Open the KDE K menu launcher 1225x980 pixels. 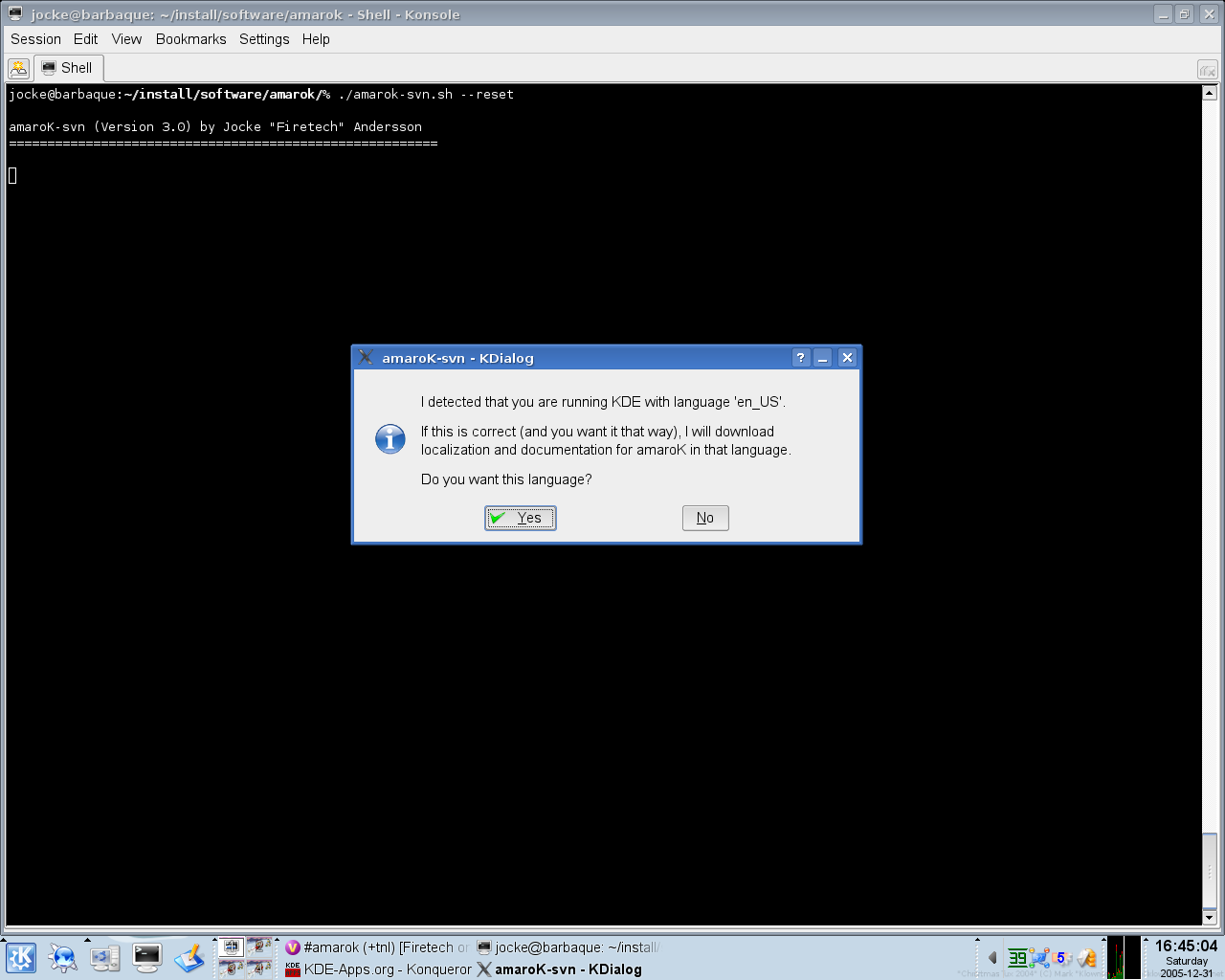click(x=20, y=958)
